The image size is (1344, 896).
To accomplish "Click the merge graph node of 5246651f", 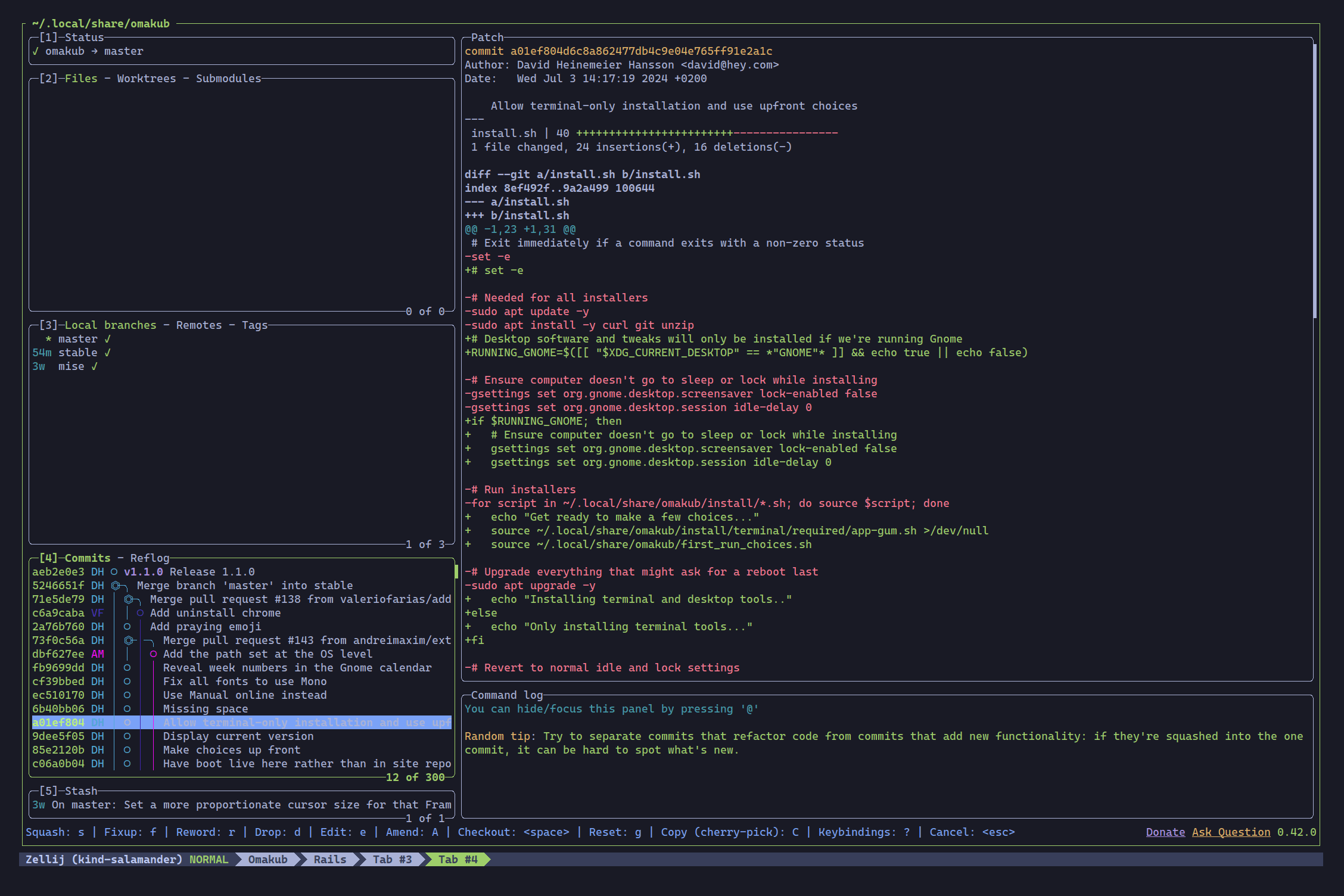I will (116, 586).
